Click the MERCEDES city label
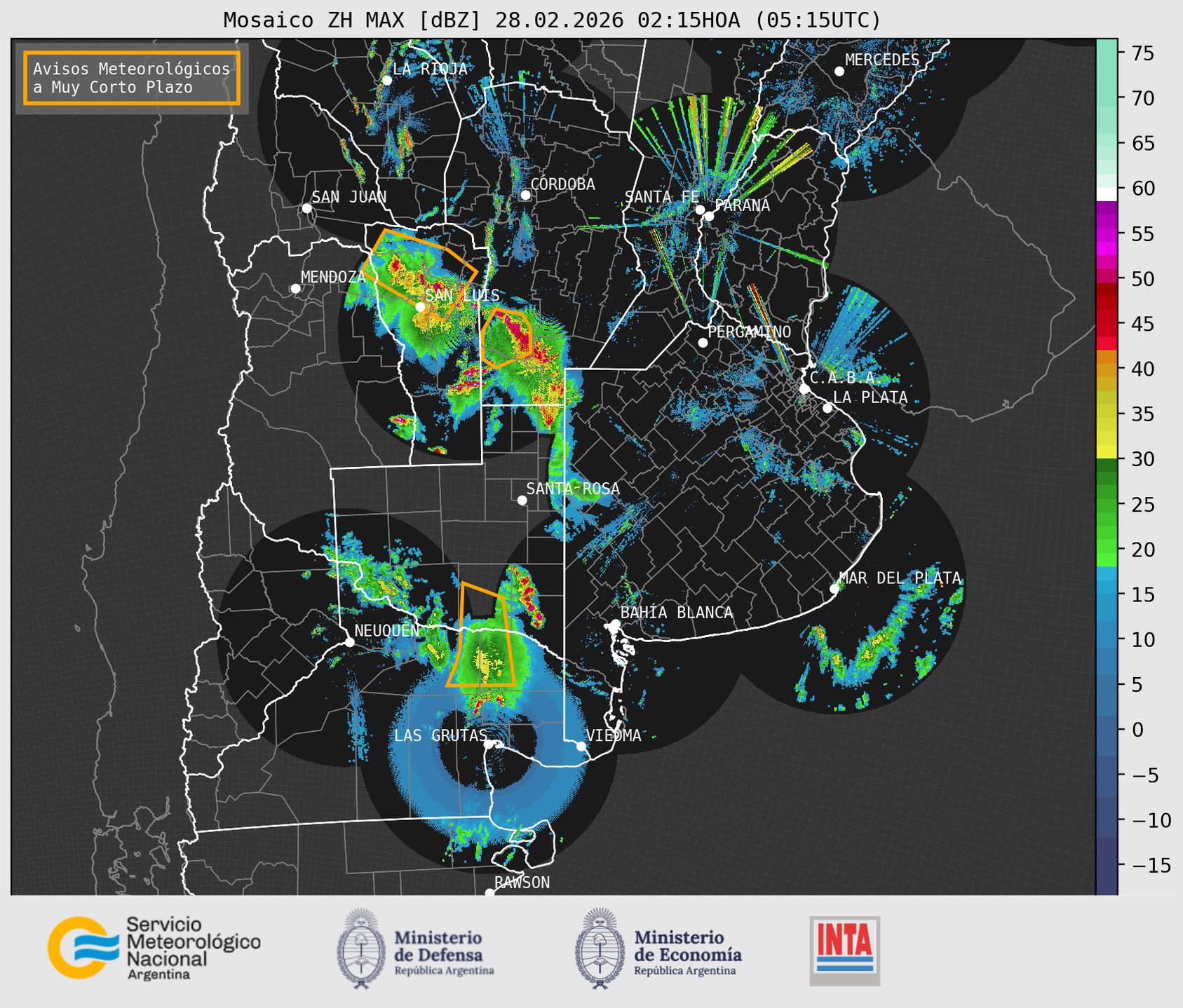 pos(882,60)
